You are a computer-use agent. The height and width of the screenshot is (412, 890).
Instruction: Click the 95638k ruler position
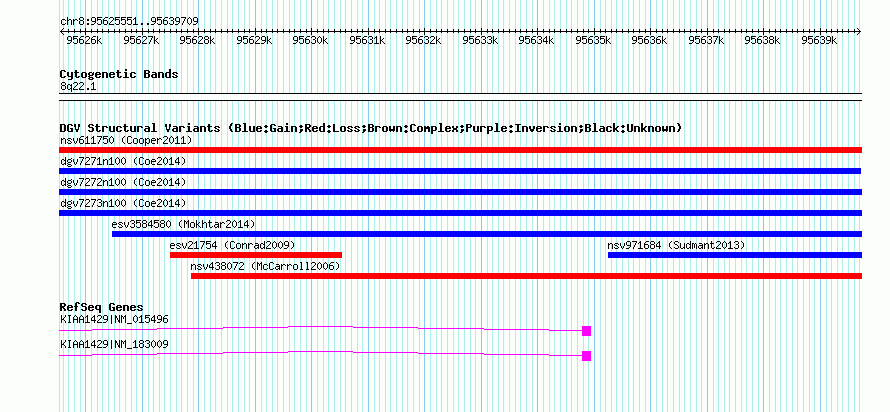[763, 40]
